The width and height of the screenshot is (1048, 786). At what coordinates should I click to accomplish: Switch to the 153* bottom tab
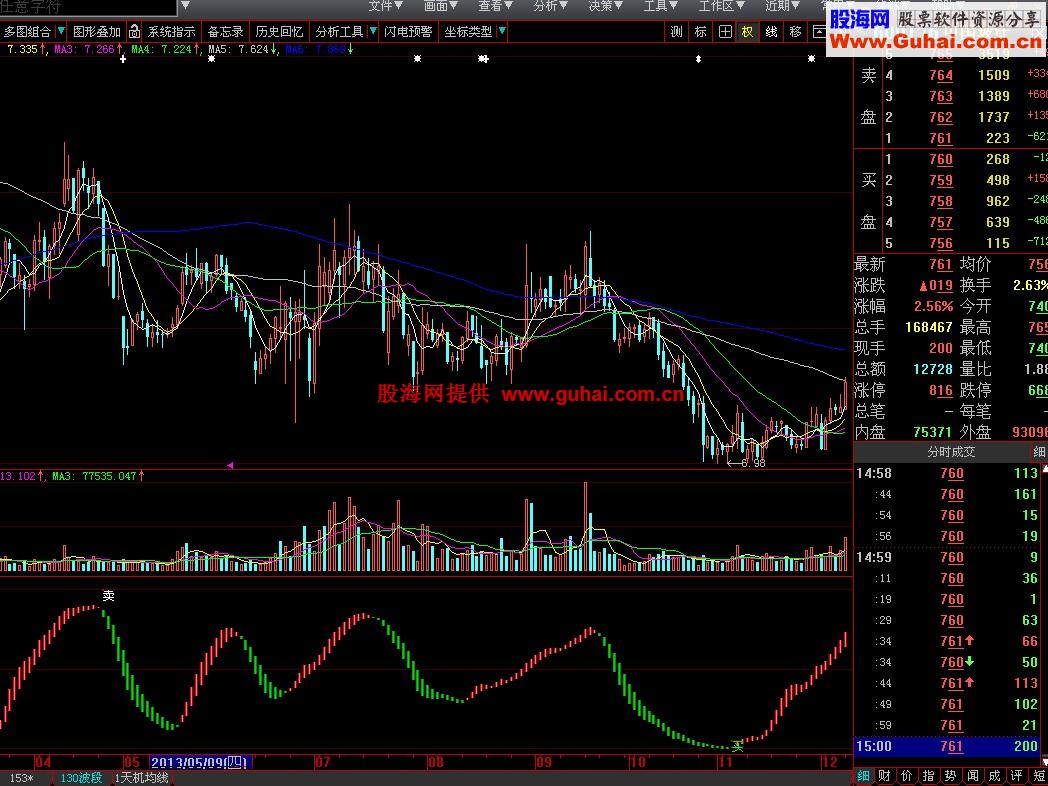click(22, 778)
